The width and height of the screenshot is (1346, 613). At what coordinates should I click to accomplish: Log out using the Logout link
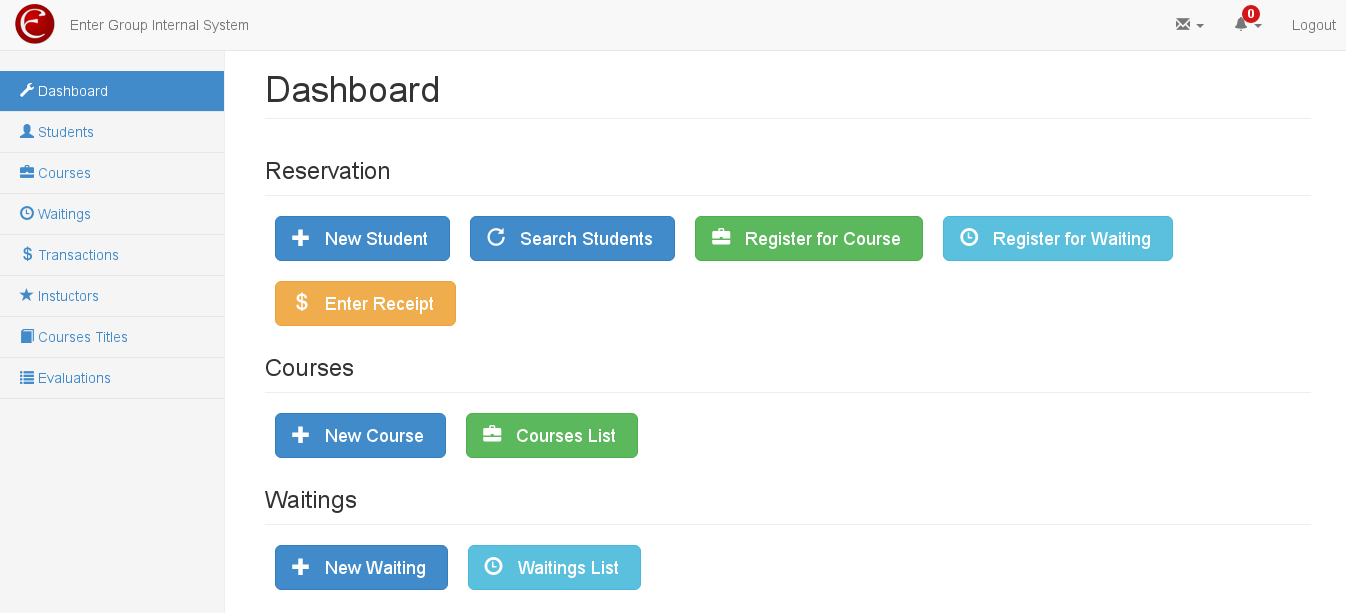pos(1313,25)
